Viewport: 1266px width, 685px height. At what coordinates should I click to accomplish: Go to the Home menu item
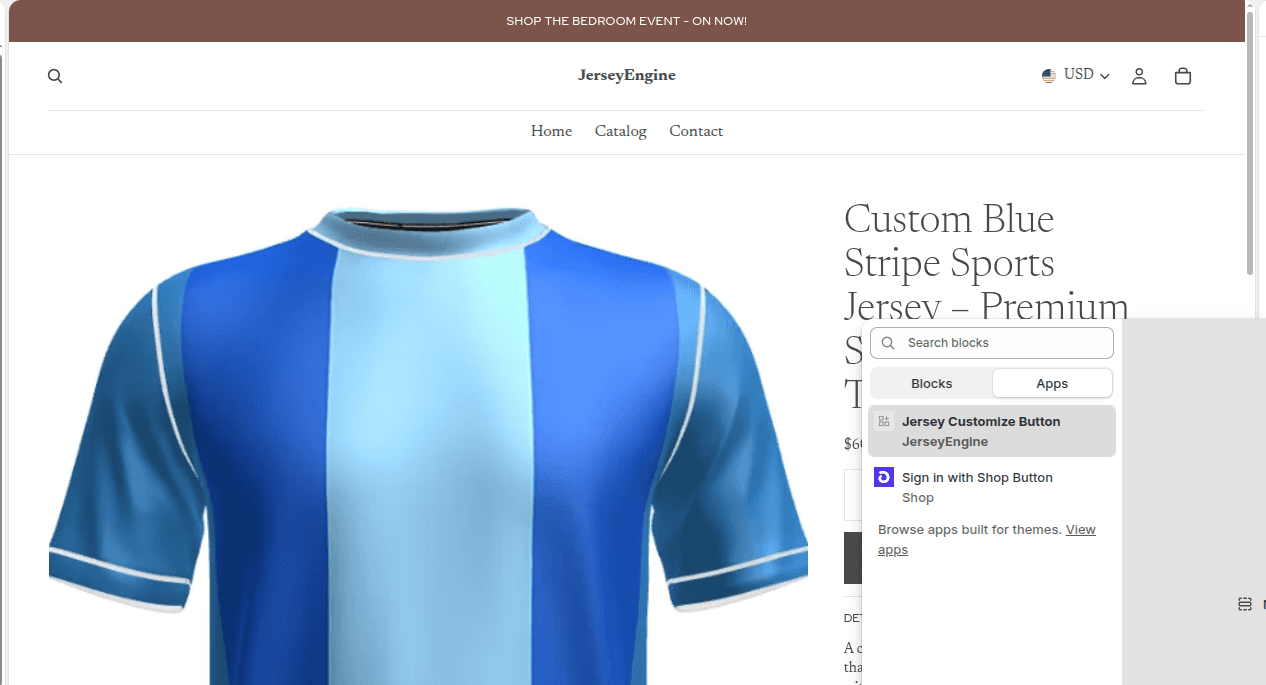click(x=551, y=131)
